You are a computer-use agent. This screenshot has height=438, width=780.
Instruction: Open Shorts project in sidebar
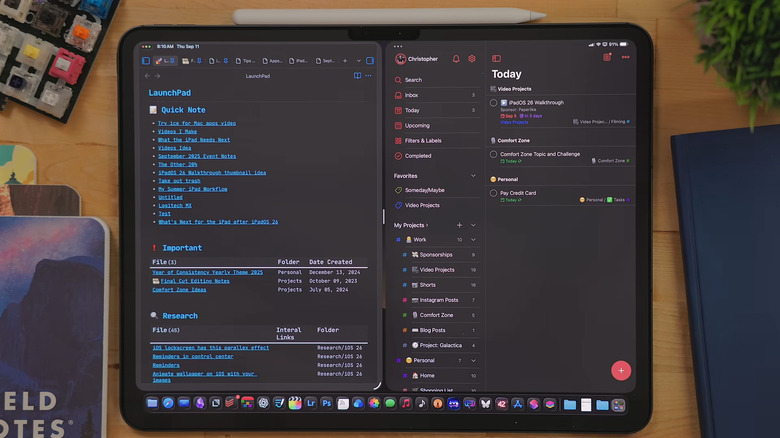coord(439,285)
